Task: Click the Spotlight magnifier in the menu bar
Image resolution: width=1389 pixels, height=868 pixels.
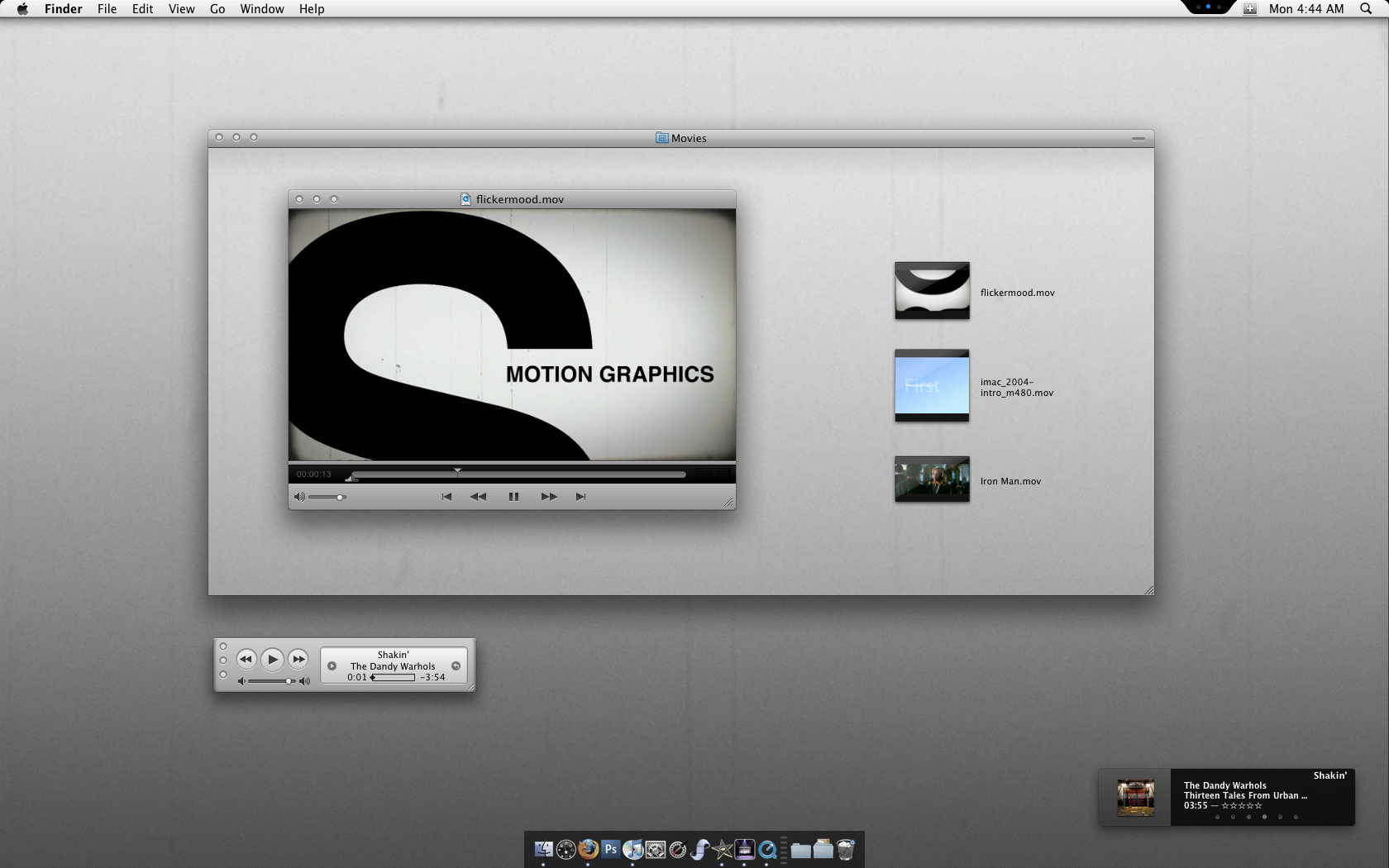Action: [1366, 8]
